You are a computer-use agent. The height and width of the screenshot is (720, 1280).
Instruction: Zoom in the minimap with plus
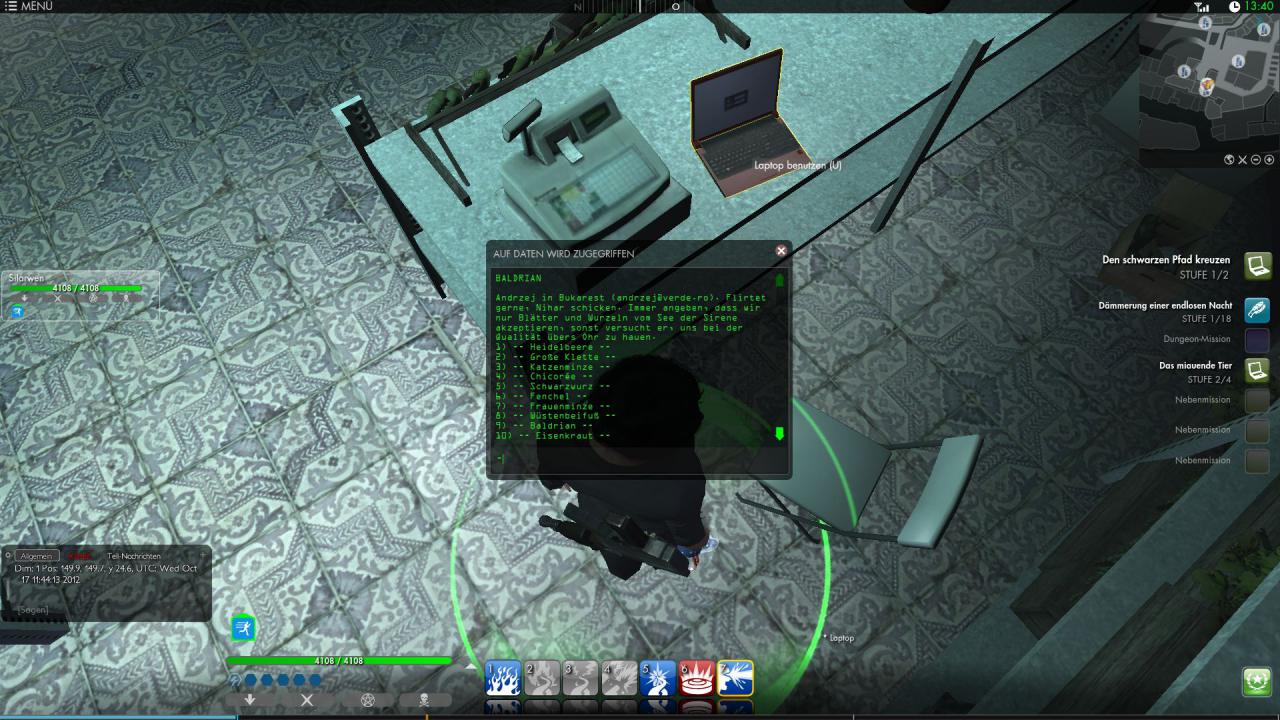tap(1269, 159)
